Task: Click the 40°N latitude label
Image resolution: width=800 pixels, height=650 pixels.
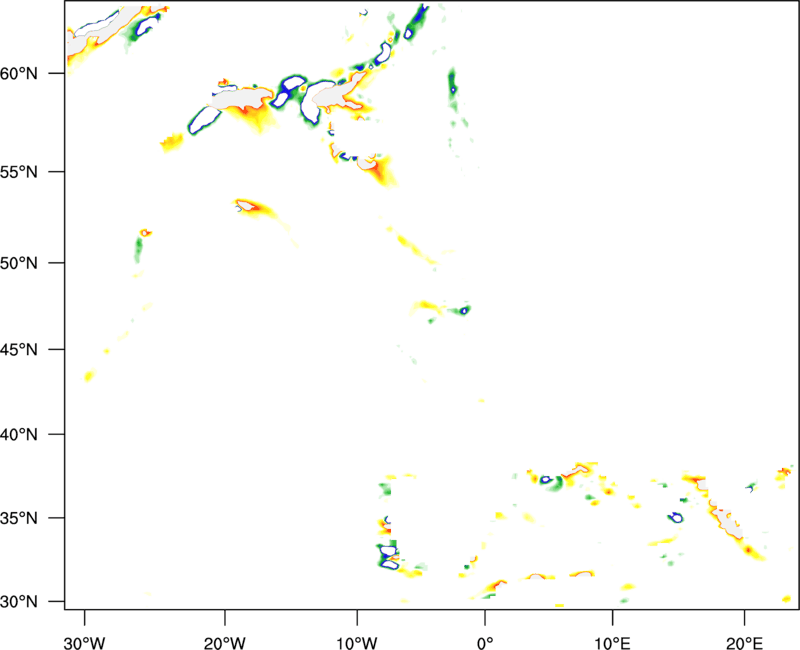Action: (19, 434)
